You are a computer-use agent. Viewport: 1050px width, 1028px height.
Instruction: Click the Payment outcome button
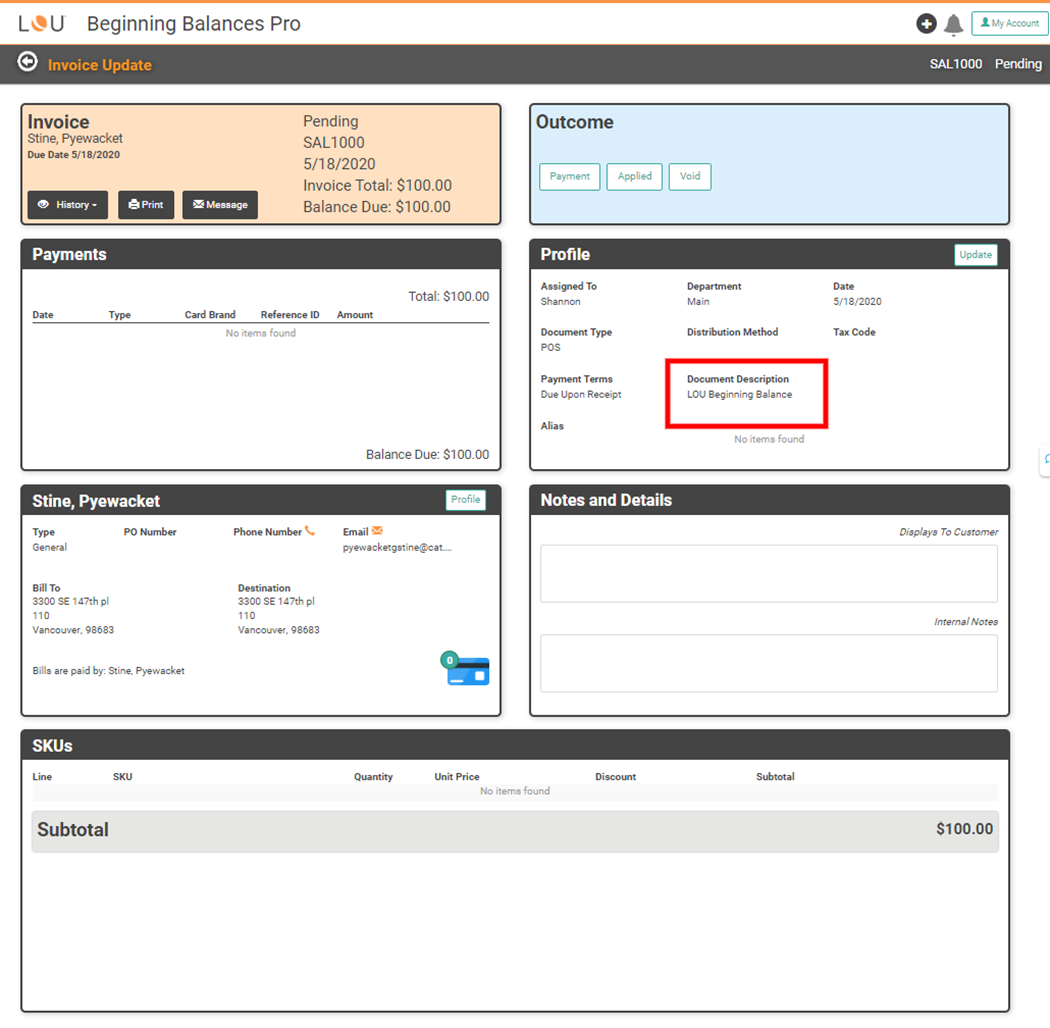click(x=569, y=176)
